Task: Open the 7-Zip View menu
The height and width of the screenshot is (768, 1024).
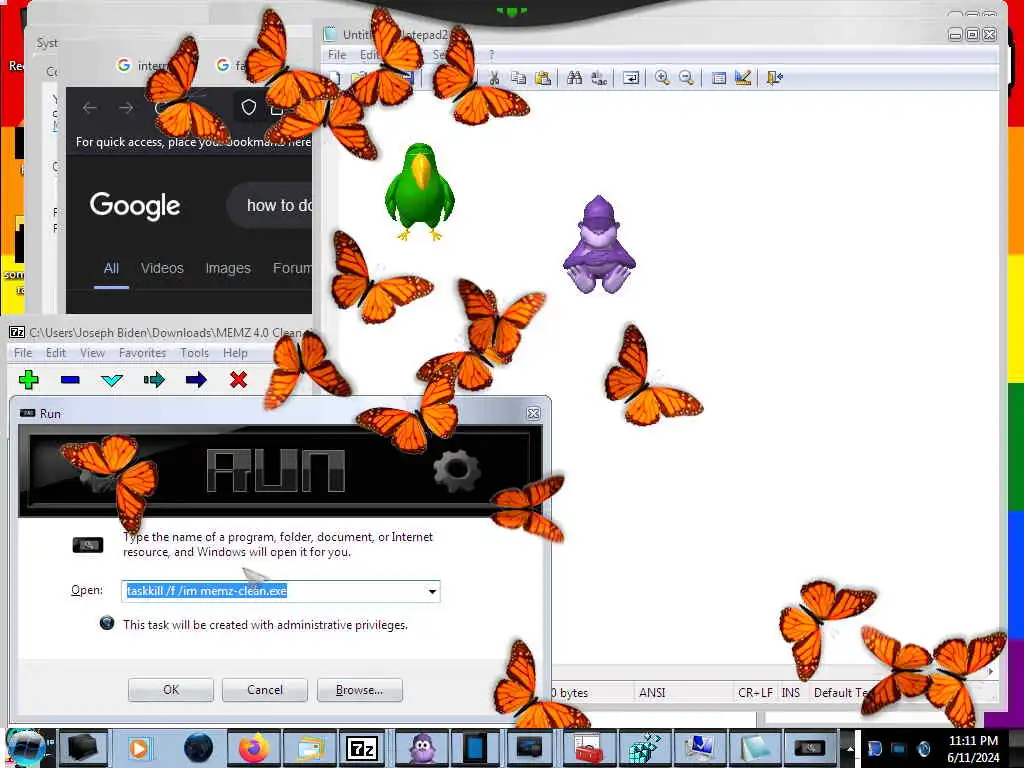Action: [93, 353]
